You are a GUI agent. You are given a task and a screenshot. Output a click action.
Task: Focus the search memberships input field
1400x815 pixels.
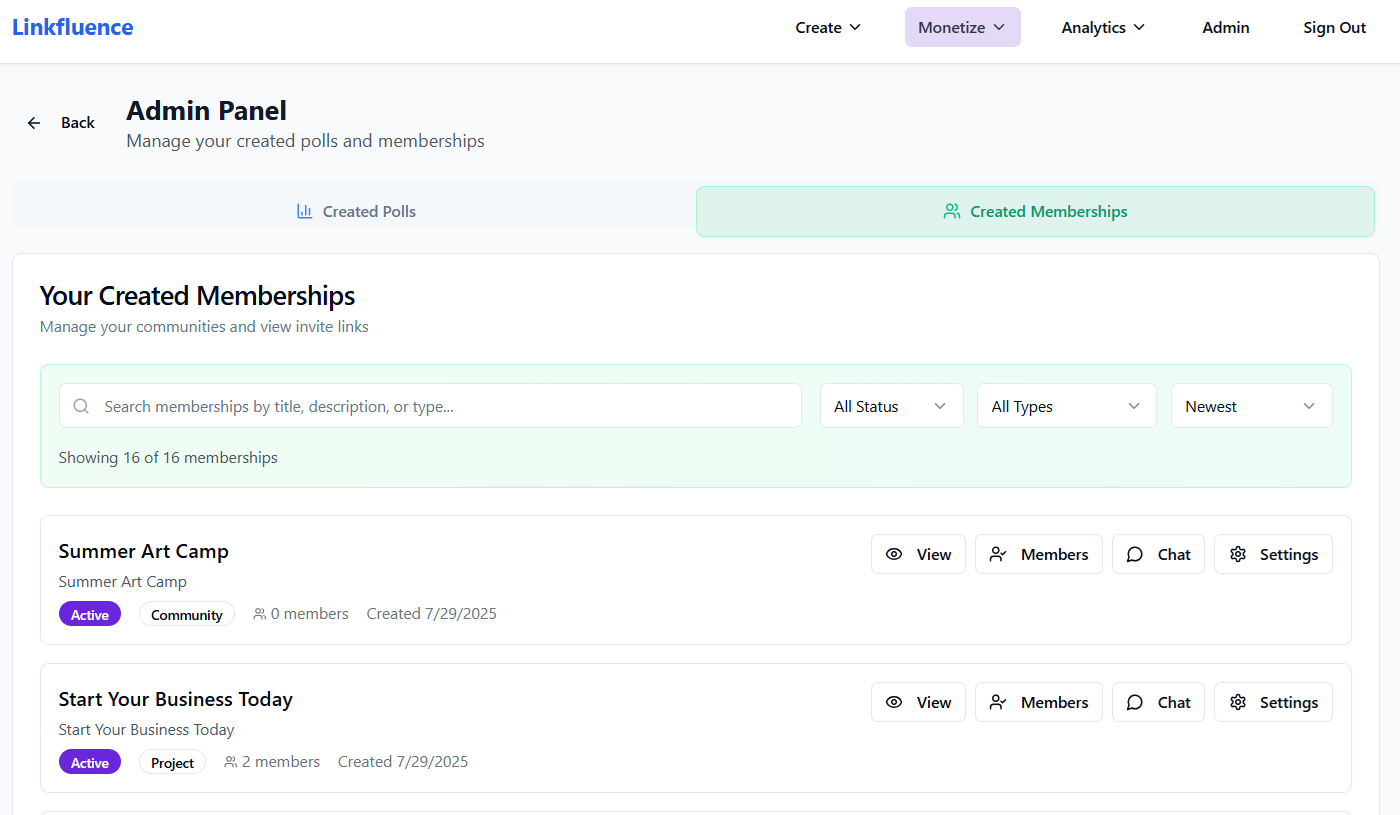[430, 406]
